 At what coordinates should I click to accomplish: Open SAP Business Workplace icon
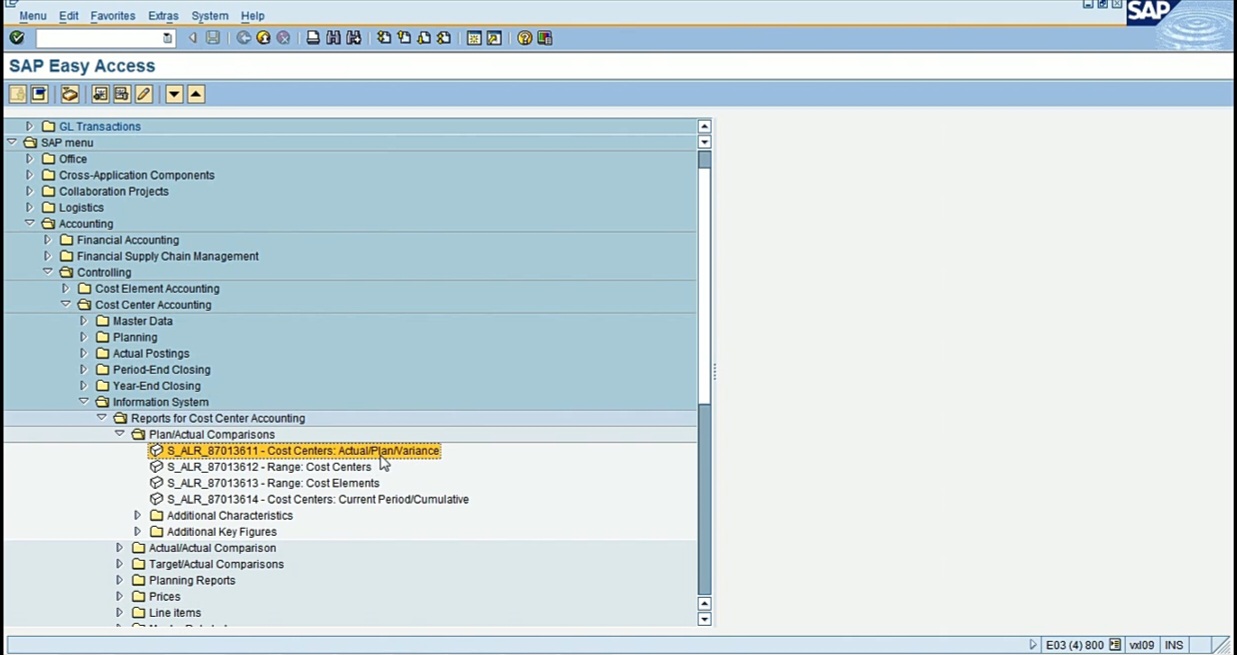tap(69, 94)
